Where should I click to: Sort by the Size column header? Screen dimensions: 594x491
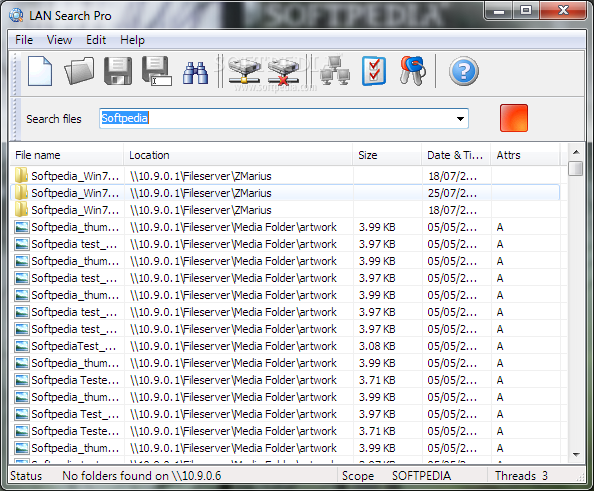(x=387, y=155)
